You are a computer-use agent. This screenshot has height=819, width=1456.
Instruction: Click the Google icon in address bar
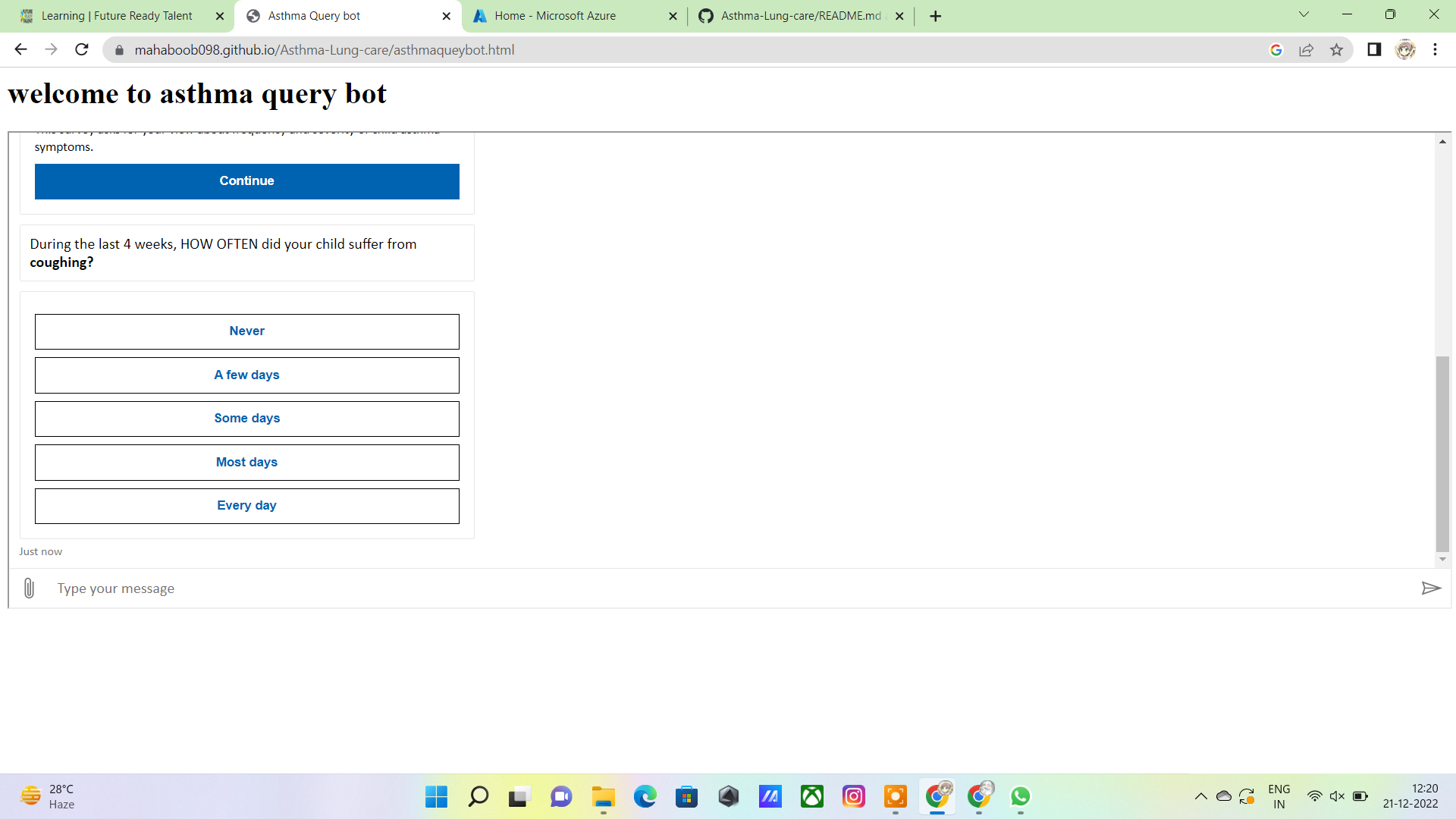click(1276, 50)
